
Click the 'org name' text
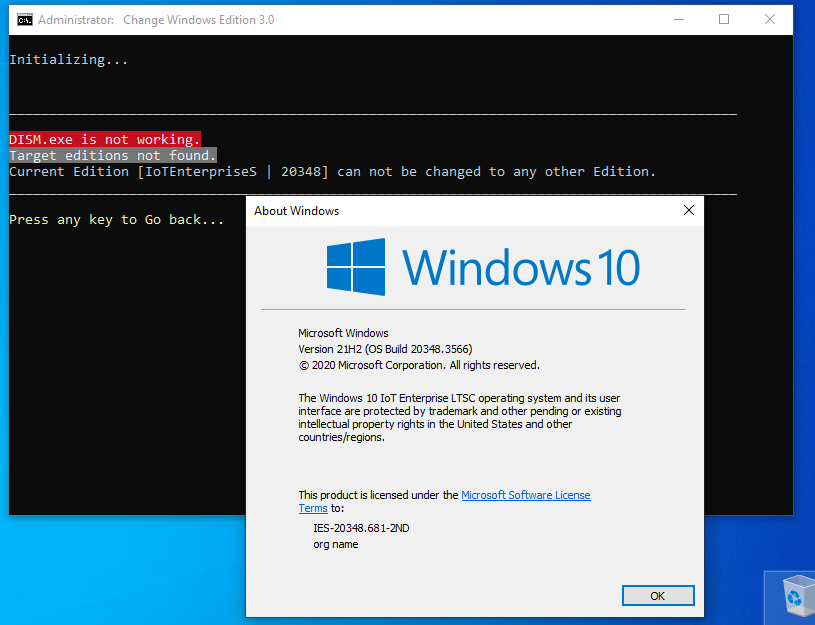335,544
